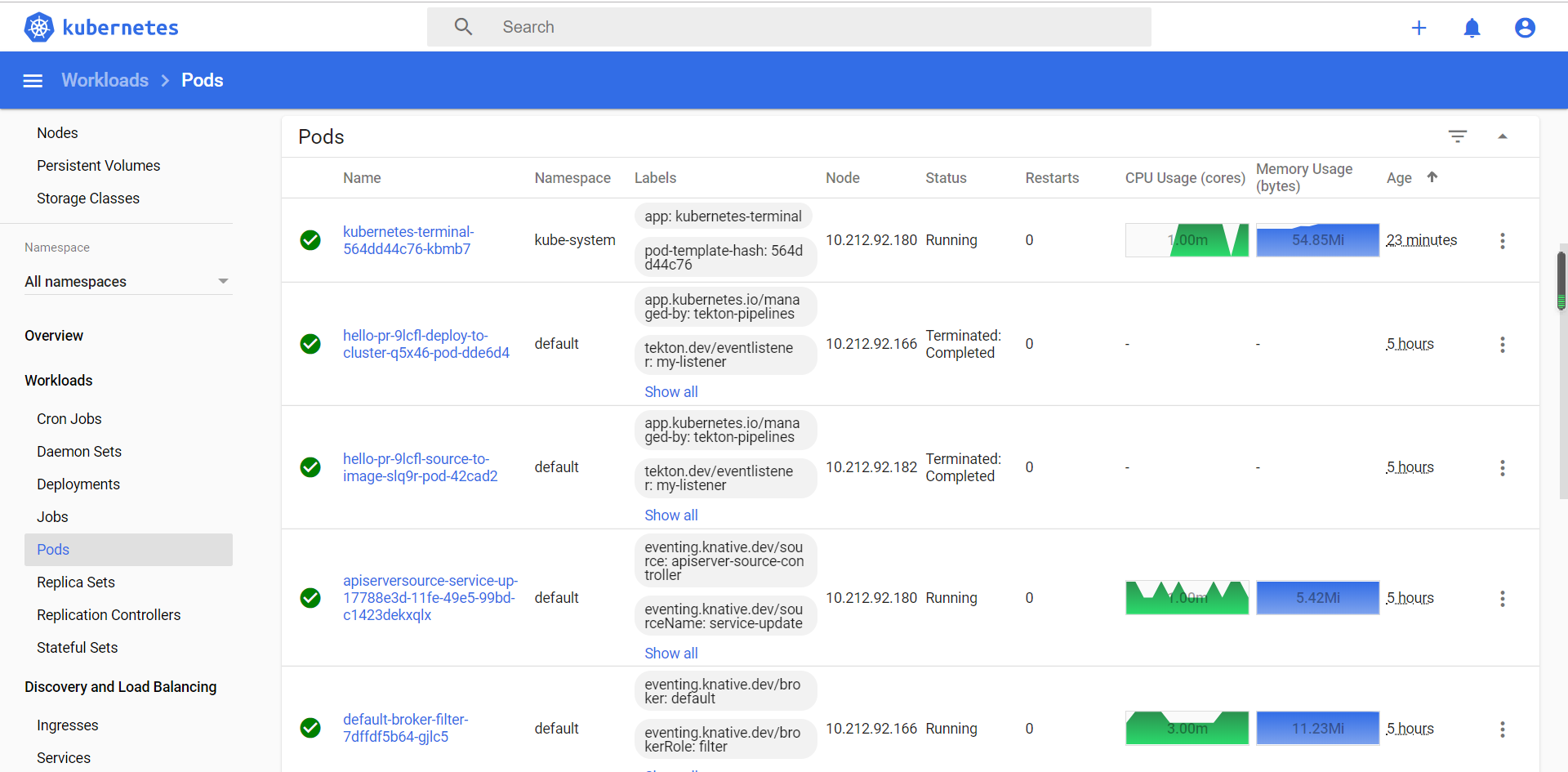Click CPU usage graph of apiserversource pod
1568x772 pixels.
1187,598
